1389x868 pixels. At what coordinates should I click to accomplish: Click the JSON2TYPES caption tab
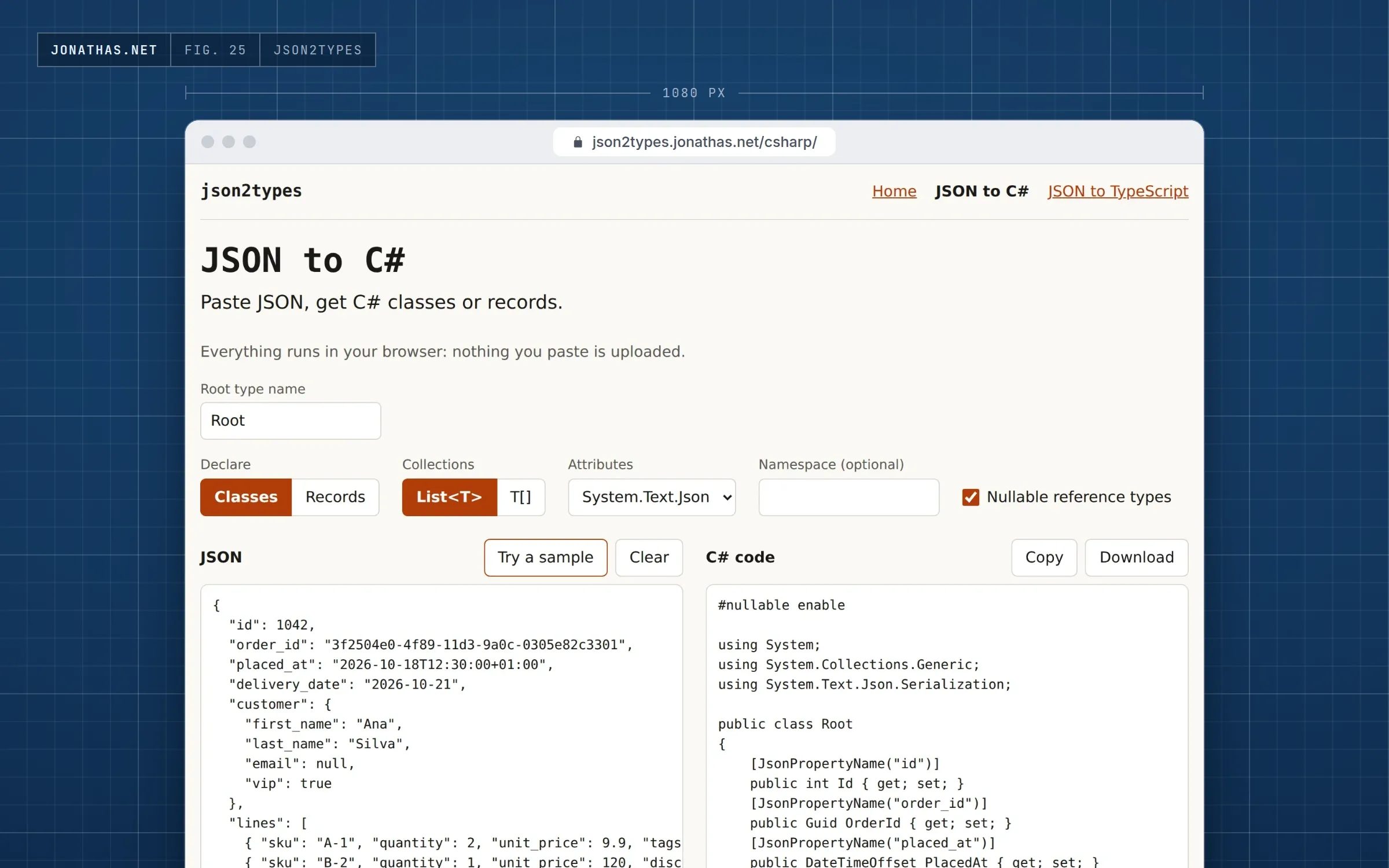318,50
